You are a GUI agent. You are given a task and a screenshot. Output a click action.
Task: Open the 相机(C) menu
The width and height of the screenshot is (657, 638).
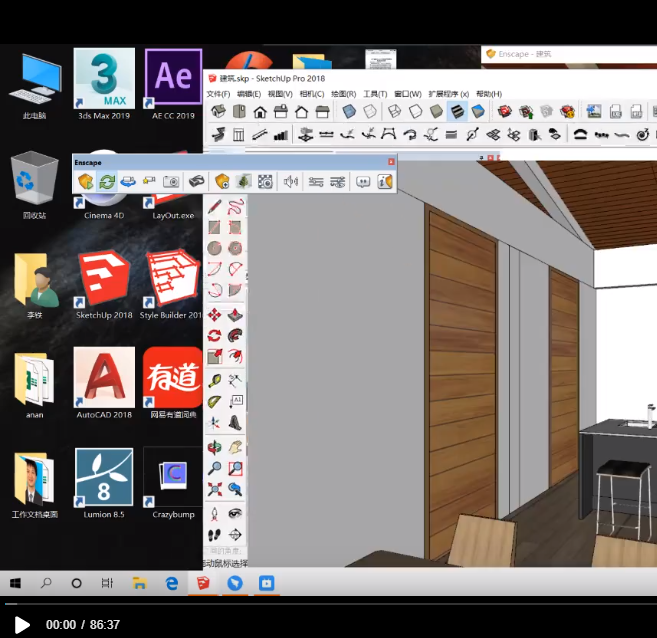click(312, 94)
